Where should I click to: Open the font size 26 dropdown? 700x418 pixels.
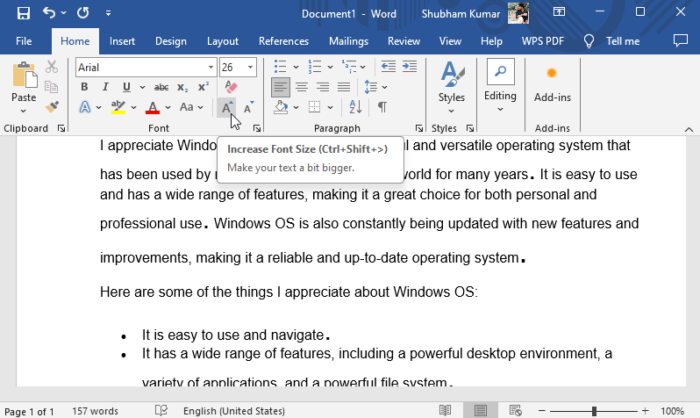250,67
